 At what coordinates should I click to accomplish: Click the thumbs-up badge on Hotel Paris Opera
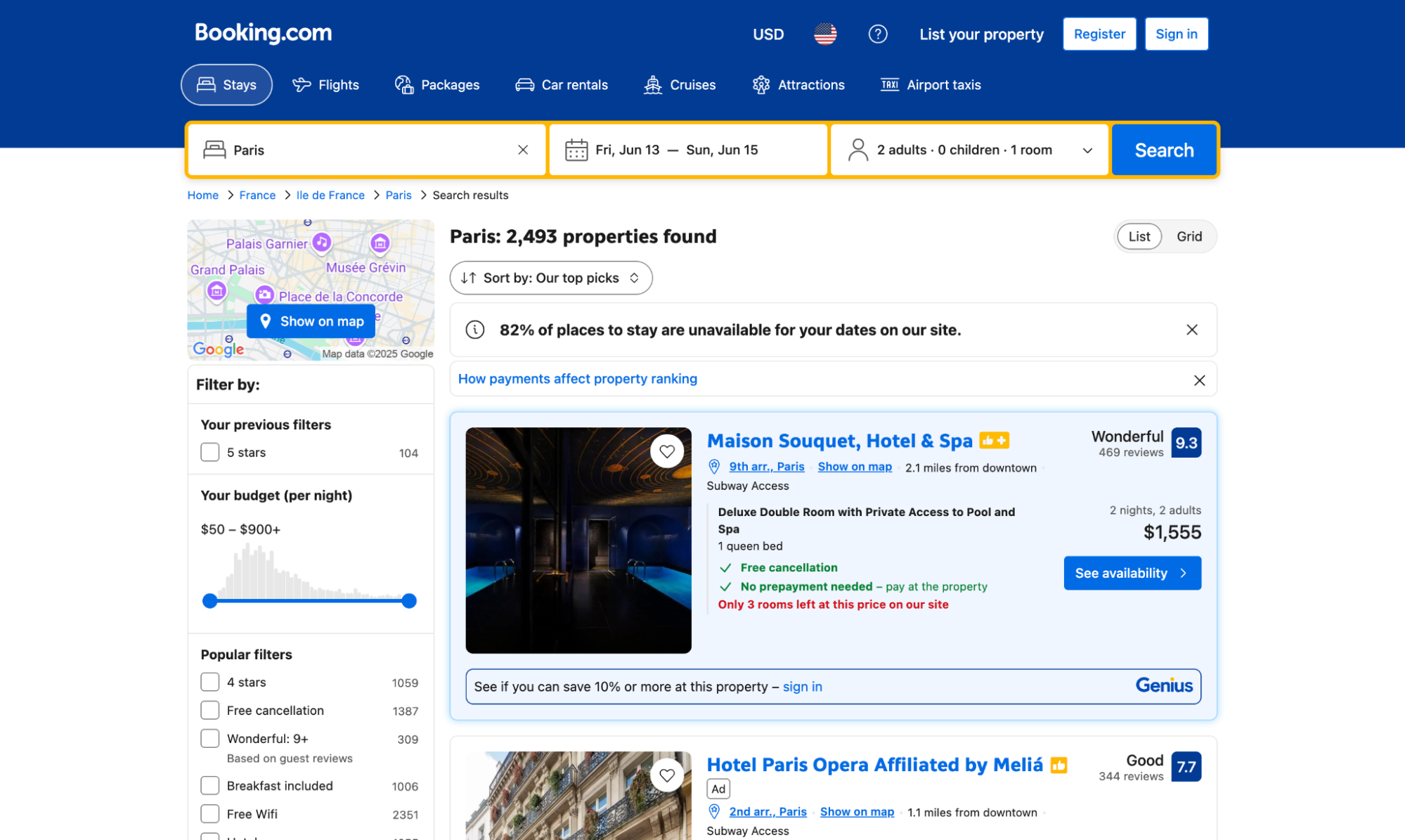1058,765
